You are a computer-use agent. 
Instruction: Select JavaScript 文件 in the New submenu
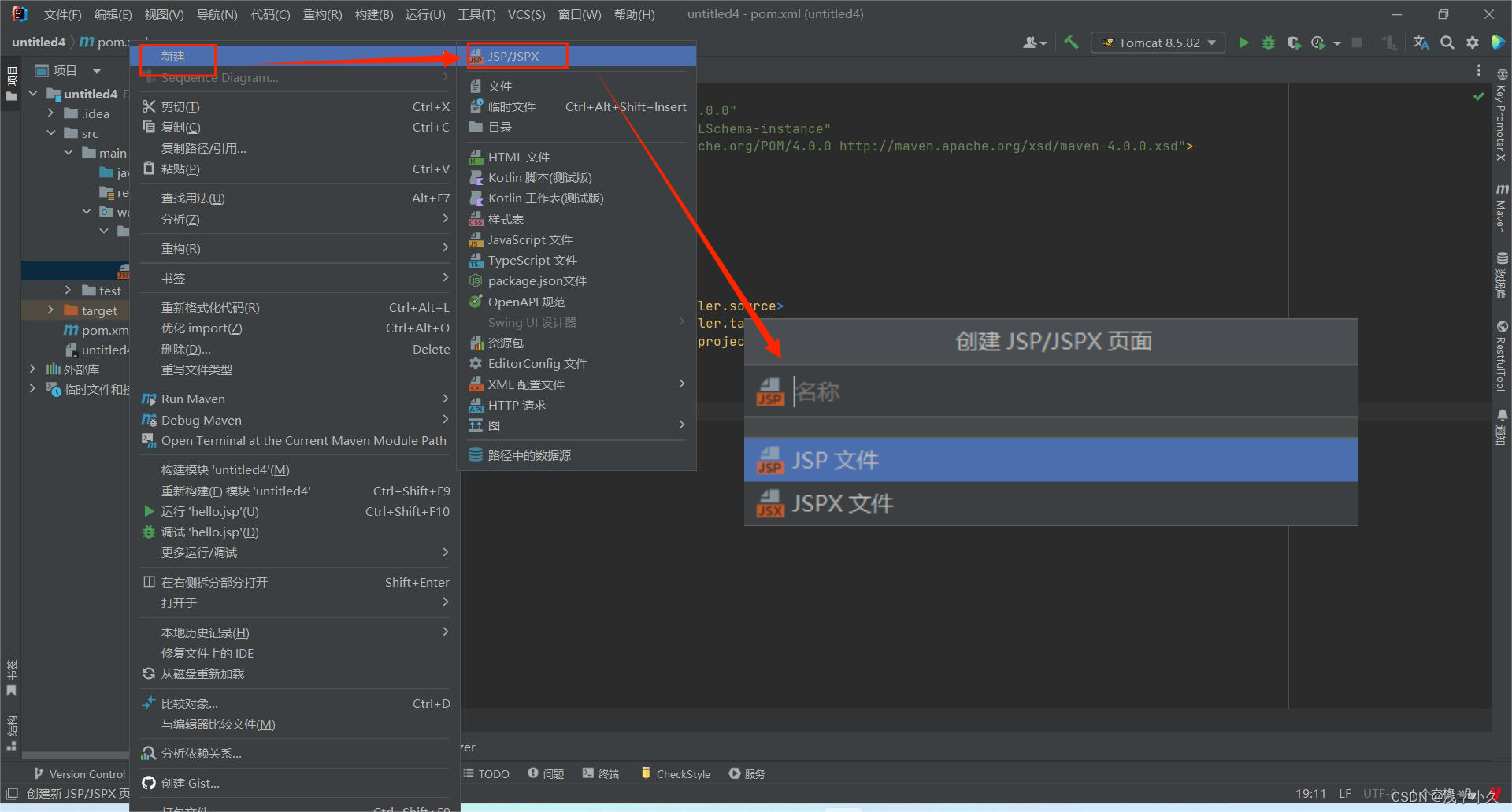576,239
